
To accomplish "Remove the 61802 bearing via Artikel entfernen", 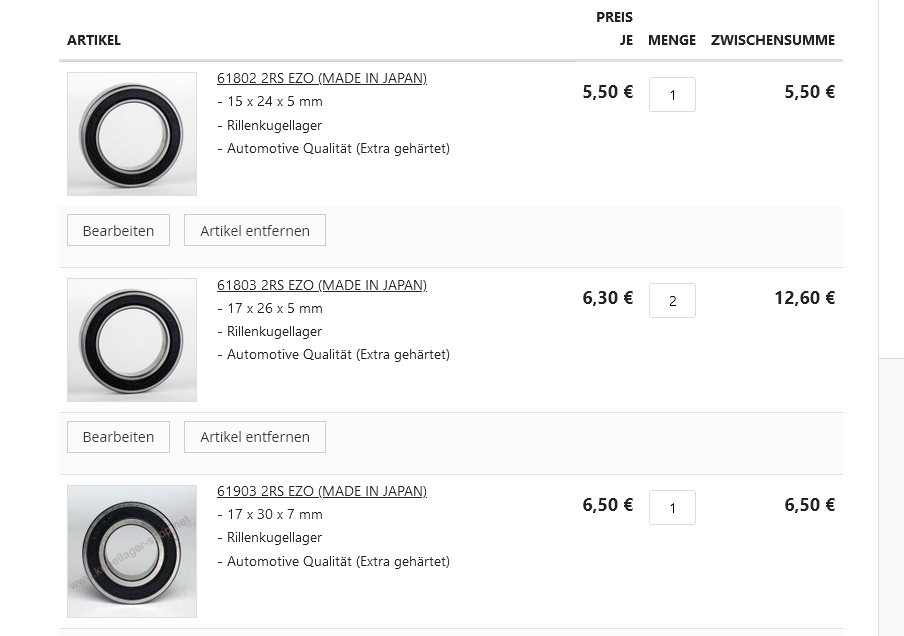I will [x=255, y=231].
